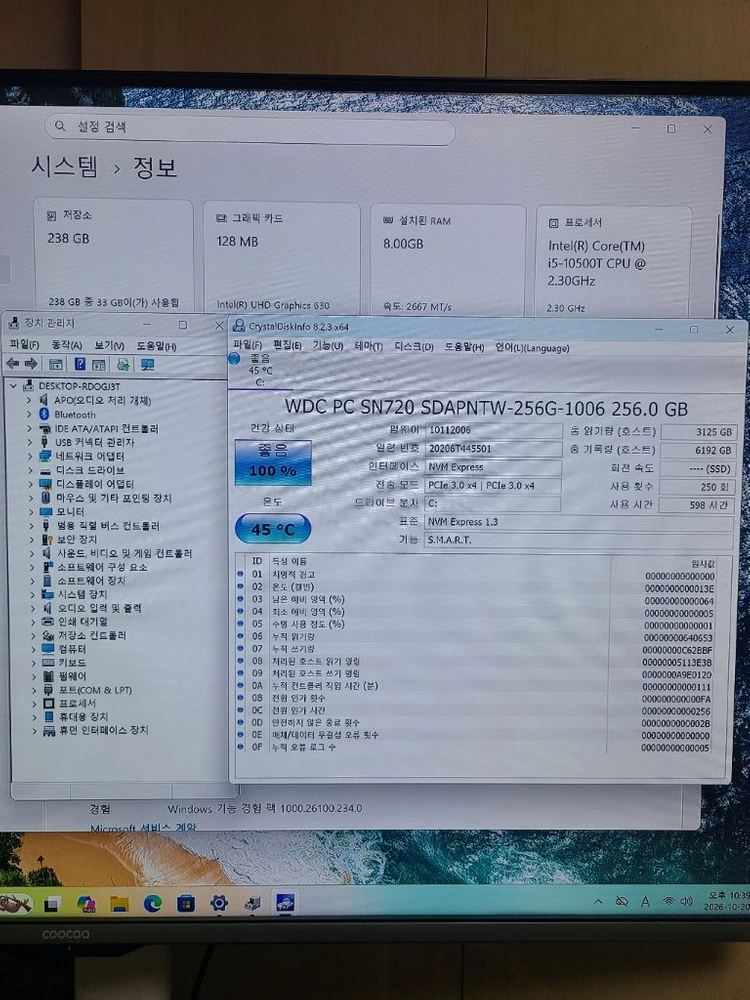Click the input language A indicator
This screenshot has height=1000, width=750.
(x=645, y=901)
